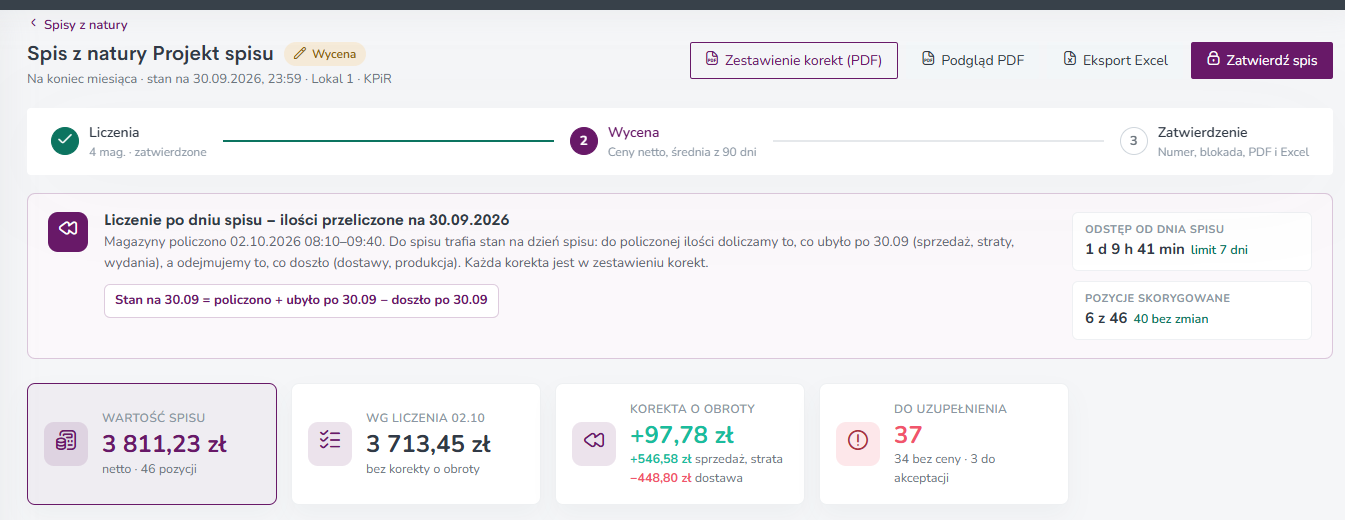
Task: Confirm inventory with Zatwierdź spis button
Action: pyautogui.click(x=1262, y=60)
